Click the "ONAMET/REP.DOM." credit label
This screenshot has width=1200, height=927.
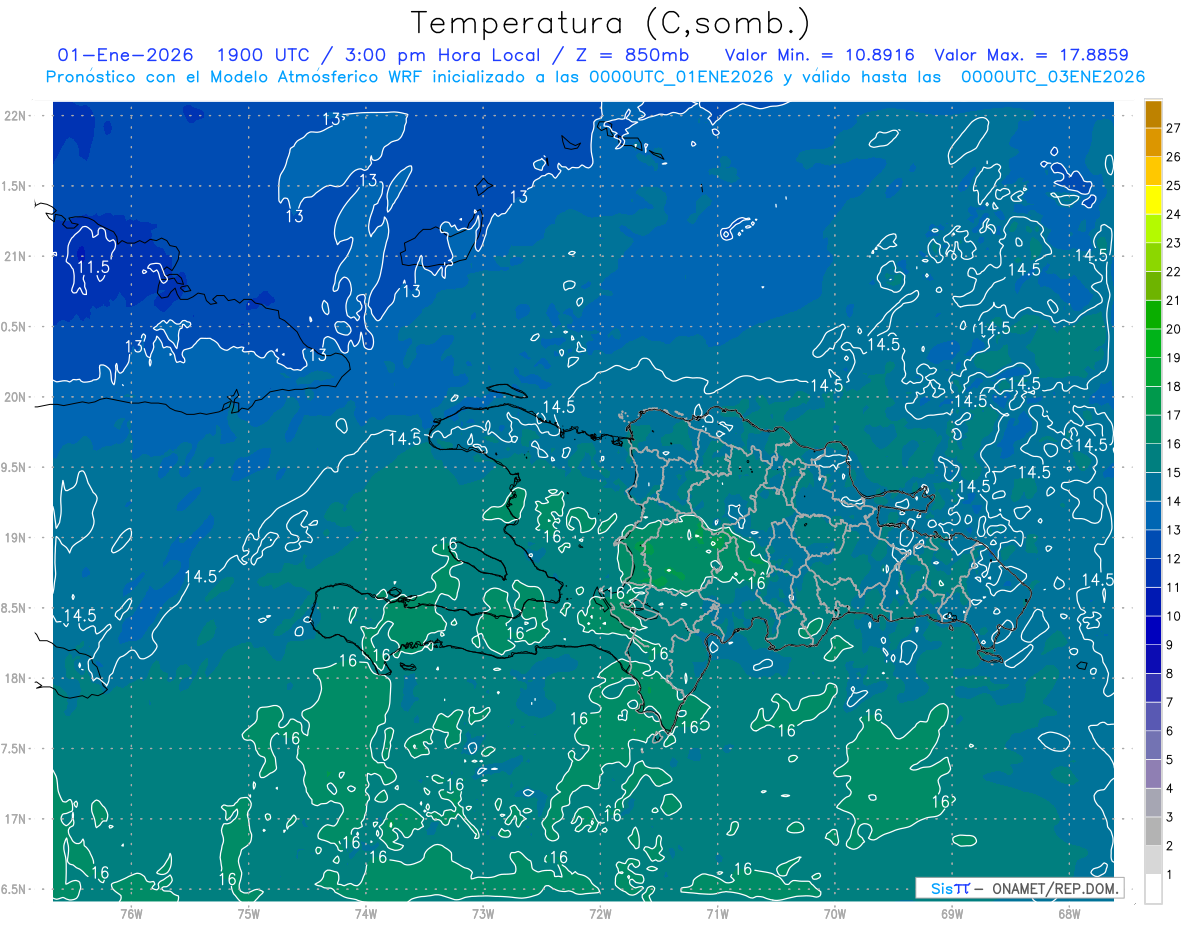1056,888
